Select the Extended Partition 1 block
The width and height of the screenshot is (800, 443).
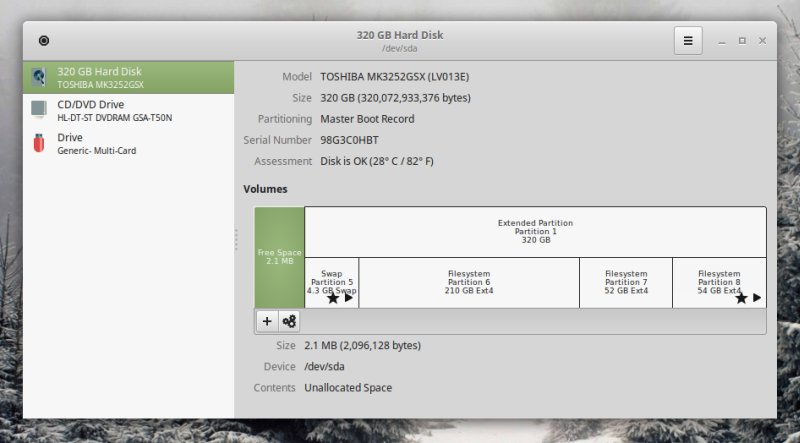(535, 231)
